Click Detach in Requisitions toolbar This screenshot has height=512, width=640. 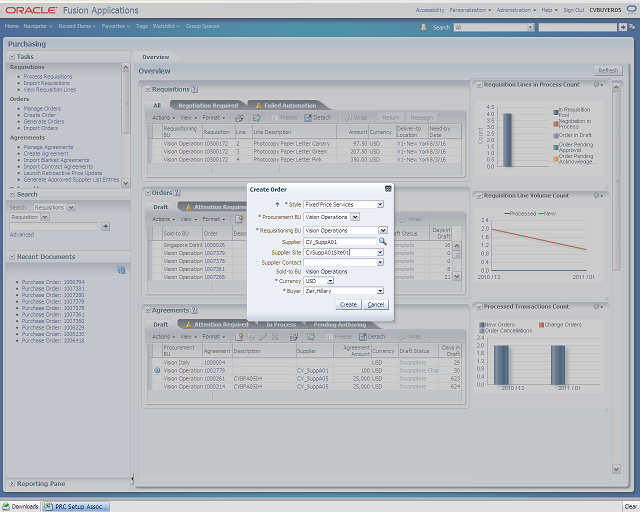coord(318,118)
